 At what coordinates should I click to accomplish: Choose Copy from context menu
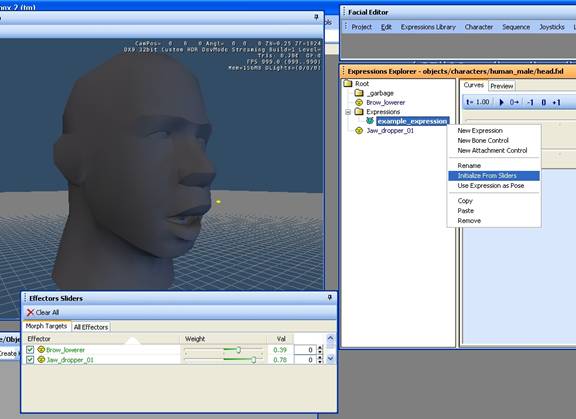[x=494, y=201]
